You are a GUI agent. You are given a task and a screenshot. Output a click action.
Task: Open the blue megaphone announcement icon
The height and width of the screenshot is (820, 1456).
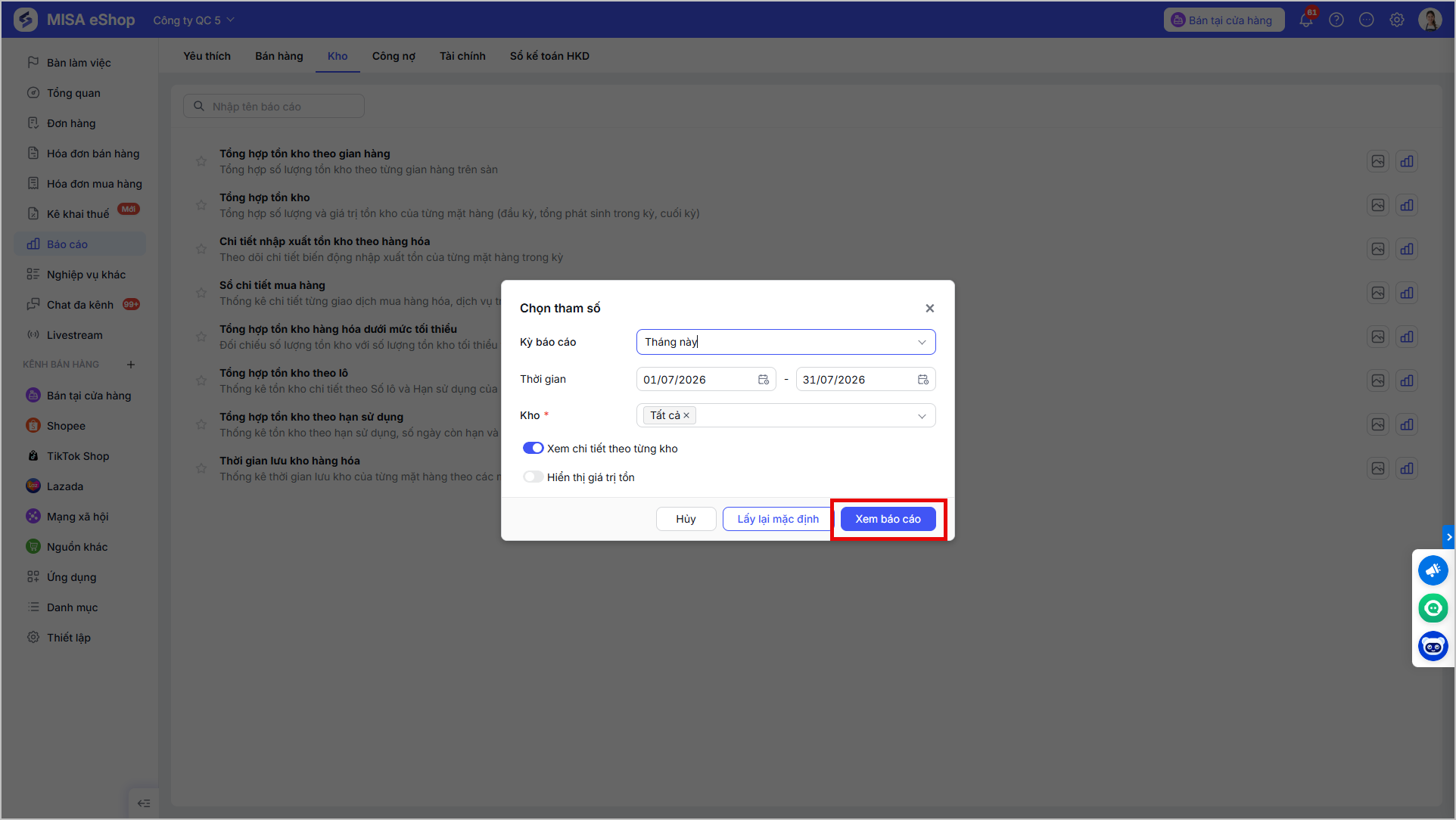coord(1433,570)
